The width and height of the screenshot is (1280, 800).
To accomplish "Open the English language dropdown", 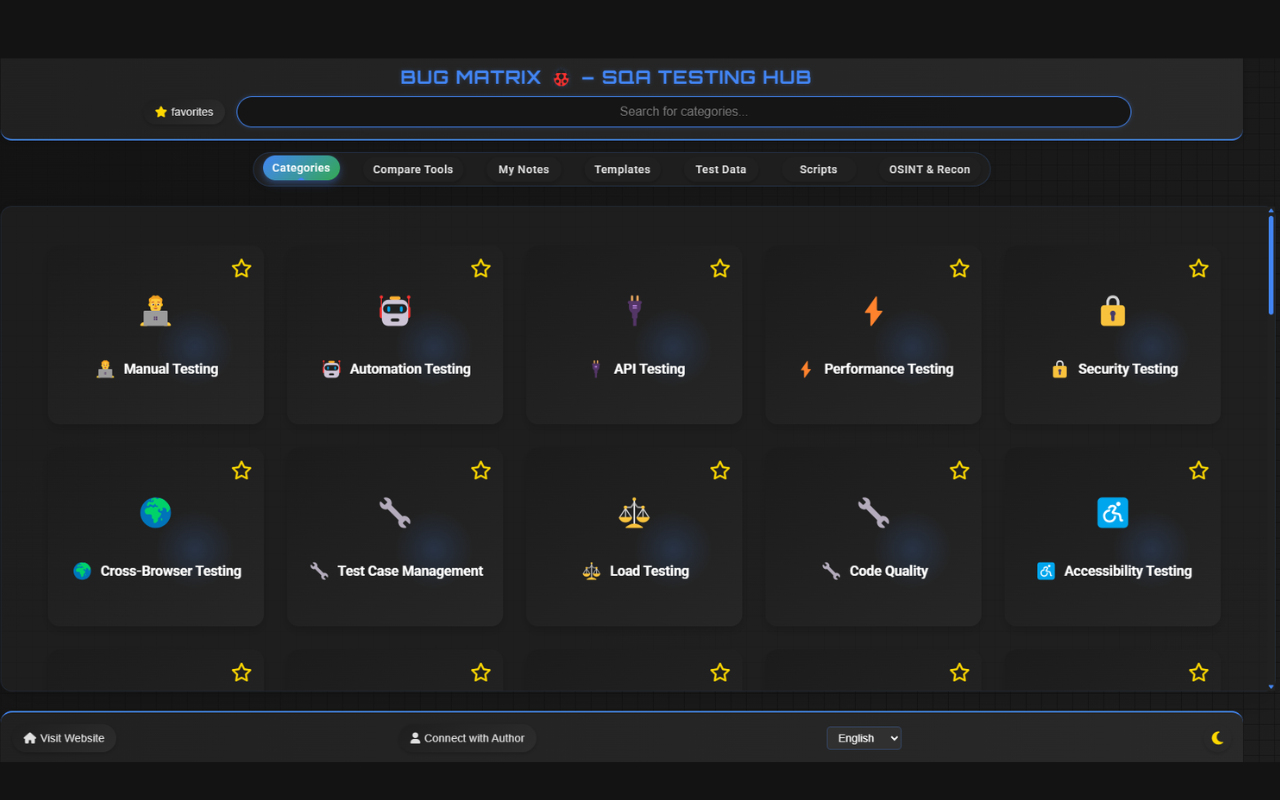I will pos(864,738).
